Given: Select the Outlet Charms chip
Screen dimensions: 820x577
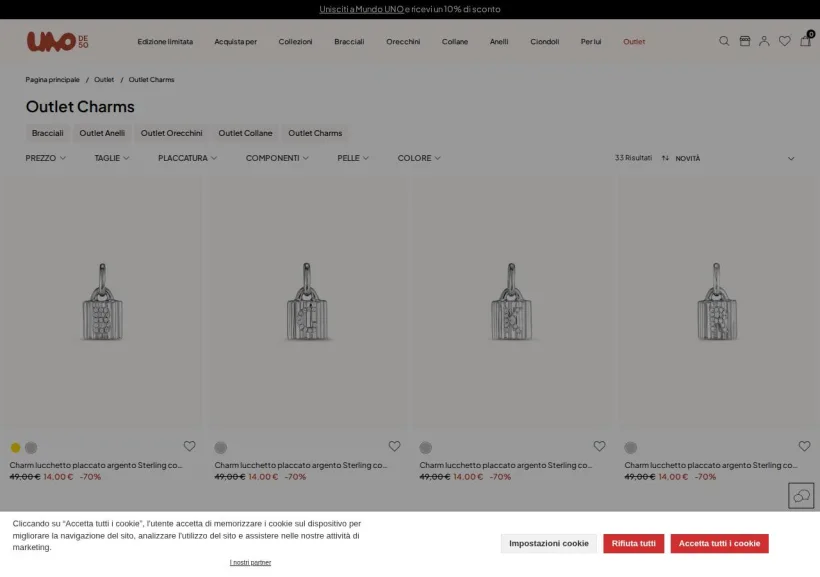Looking at the screenshot, I should 315,133.
